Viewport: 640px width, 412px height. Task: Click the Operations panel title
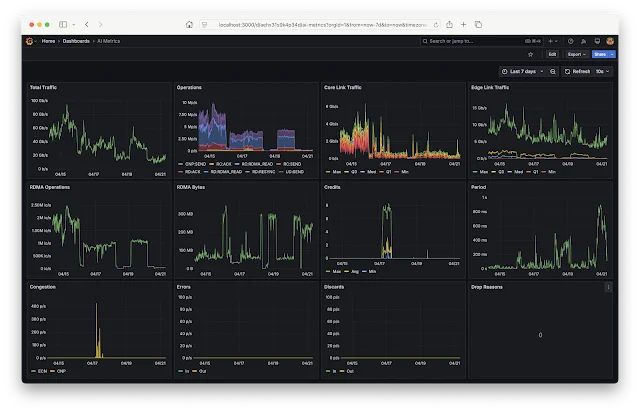pos(189,87)
